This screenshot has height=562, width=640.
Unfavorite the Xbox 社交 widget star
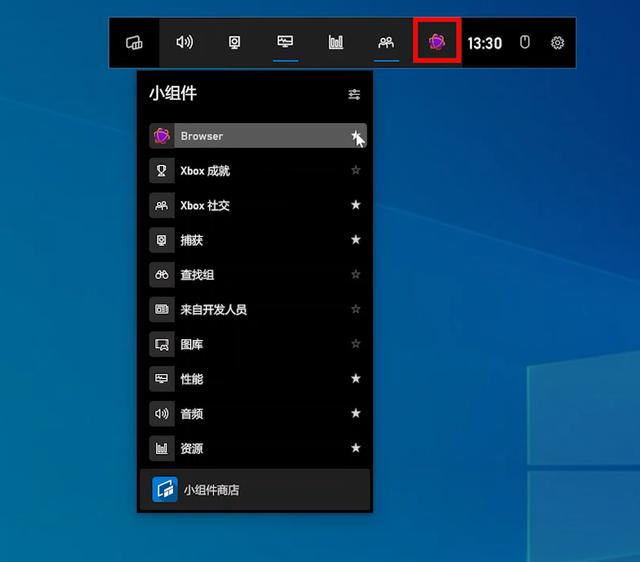[x=356, y=204]
